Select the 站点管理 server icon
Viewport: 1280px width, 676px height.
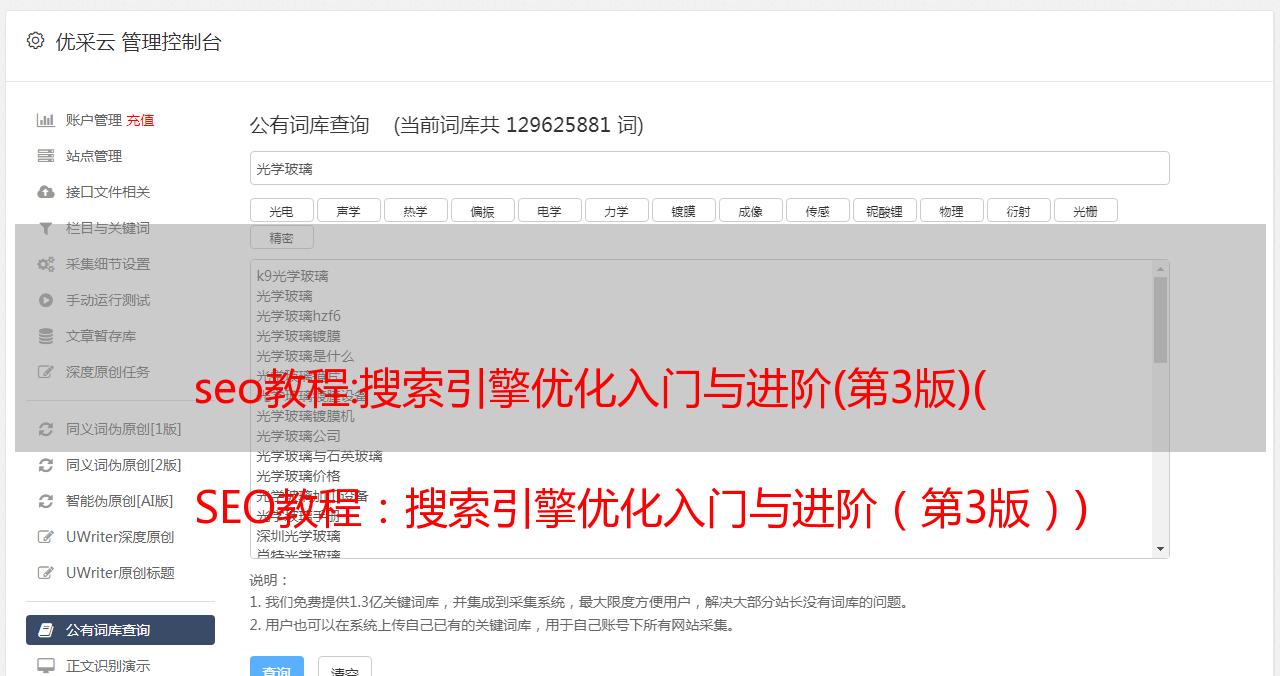[x=45, y=156]
